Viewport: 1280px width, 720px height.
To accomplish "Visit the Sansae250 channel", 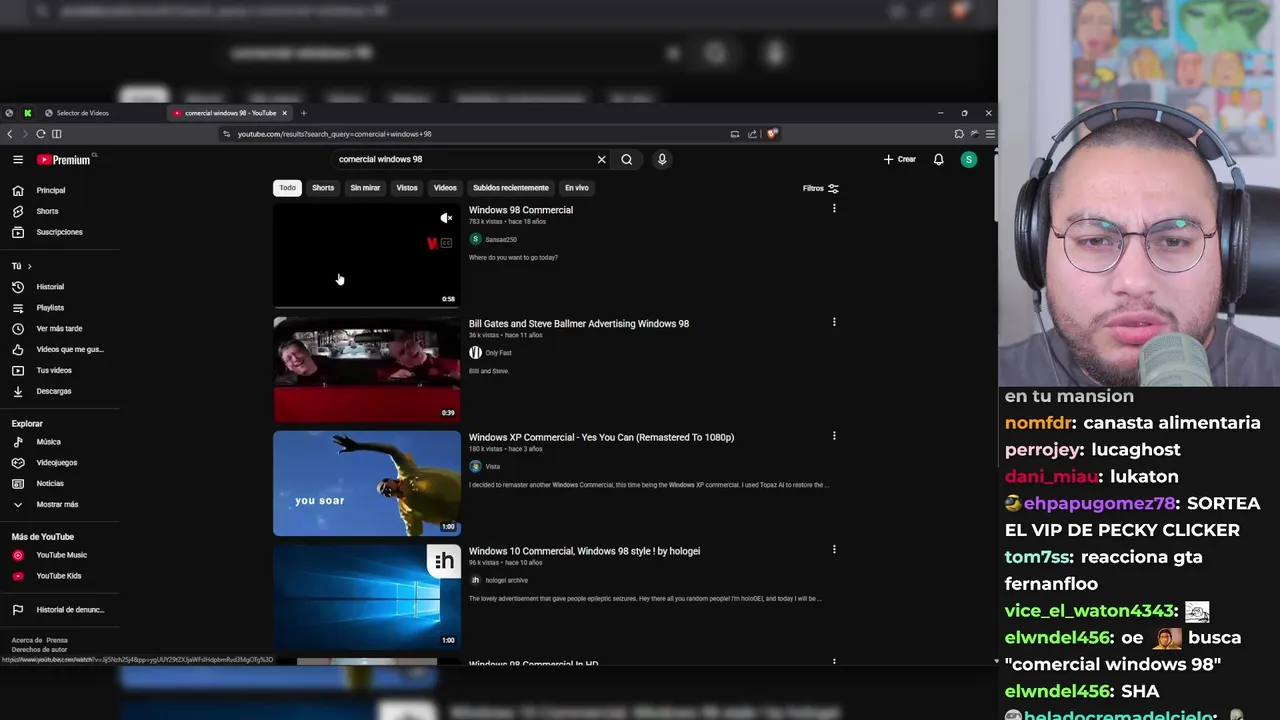I will [x=501, y=240].
